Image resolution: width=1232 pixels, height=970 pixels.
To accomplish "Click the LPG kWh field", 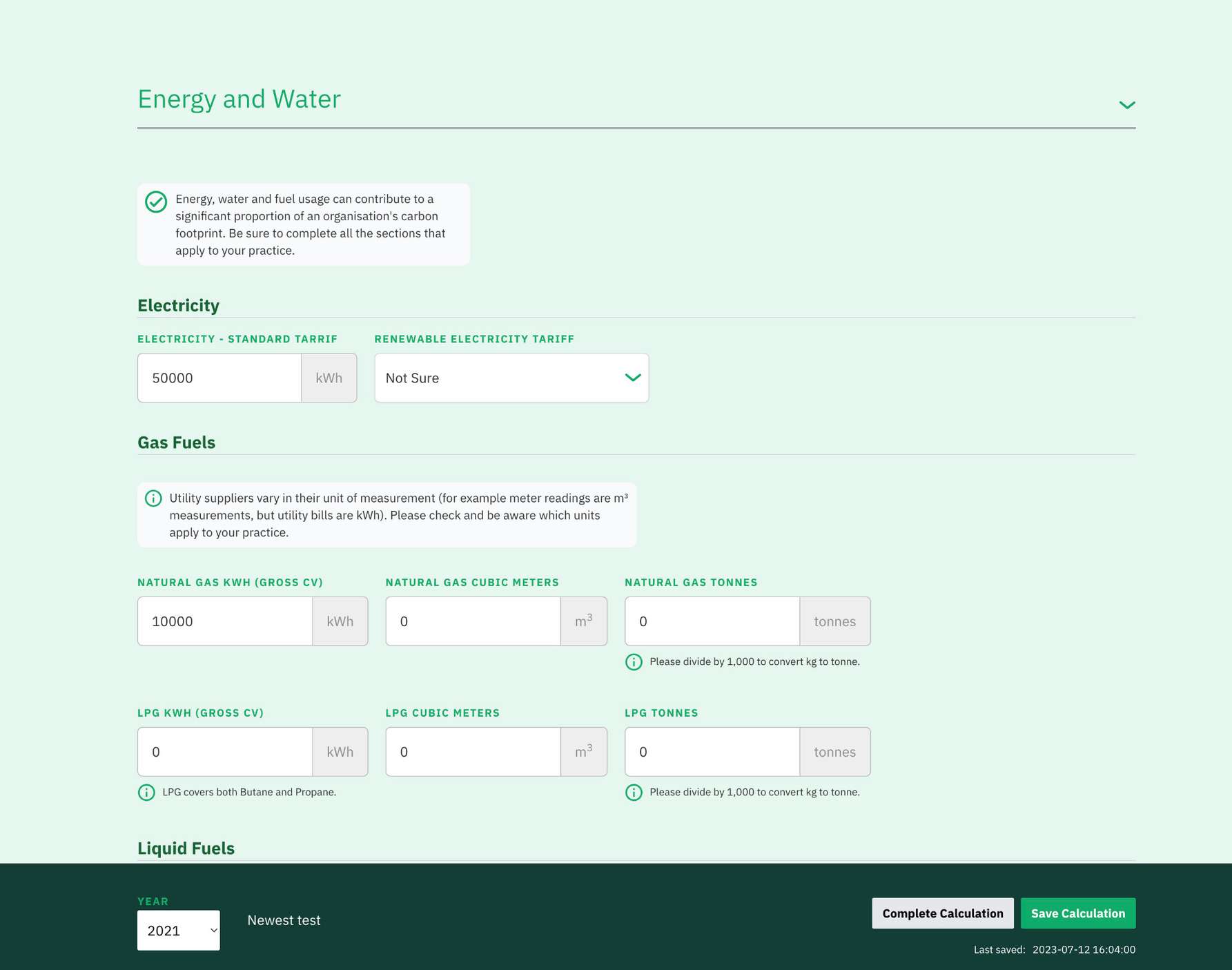I will (225, 752).
